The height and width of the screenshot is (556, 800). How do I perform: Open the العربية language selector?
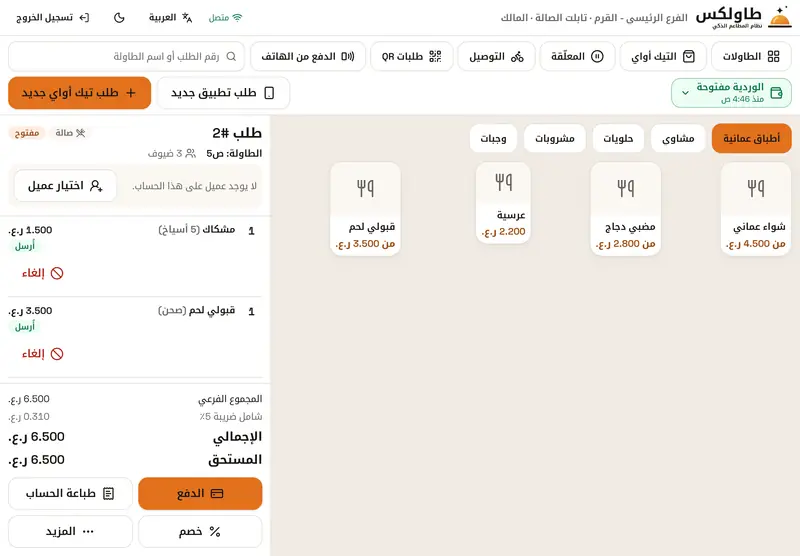(x=170, y=18)
